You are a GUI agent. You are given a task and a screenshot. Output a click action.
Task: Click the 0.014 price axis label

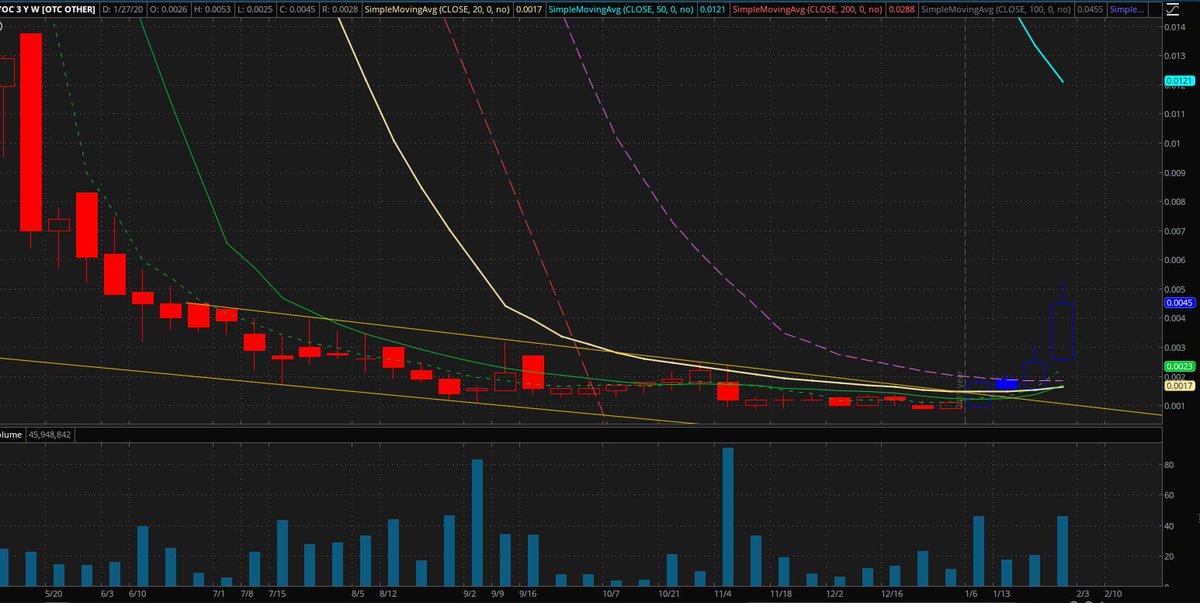tap(1174, 27)
